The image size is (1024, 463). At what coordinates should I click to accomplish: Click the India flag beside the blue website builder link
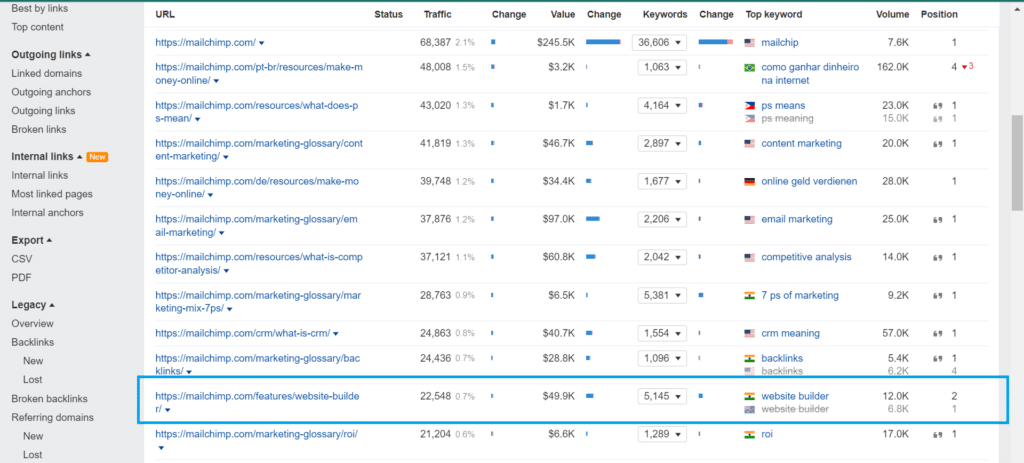pyautogui.click(x=750, y=396)
